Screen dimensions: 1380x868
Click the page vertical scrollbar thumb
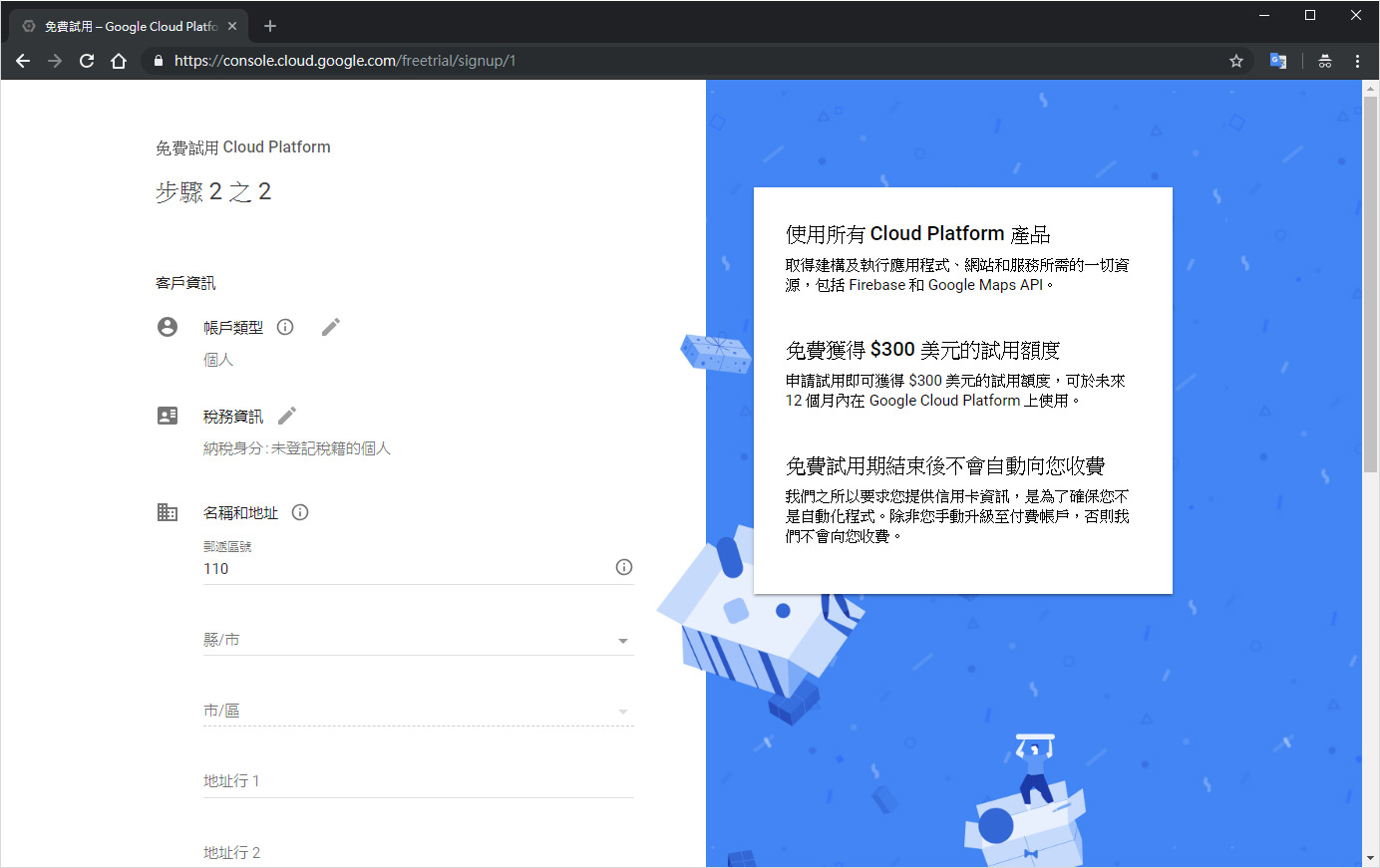[x=1371, y=284]
